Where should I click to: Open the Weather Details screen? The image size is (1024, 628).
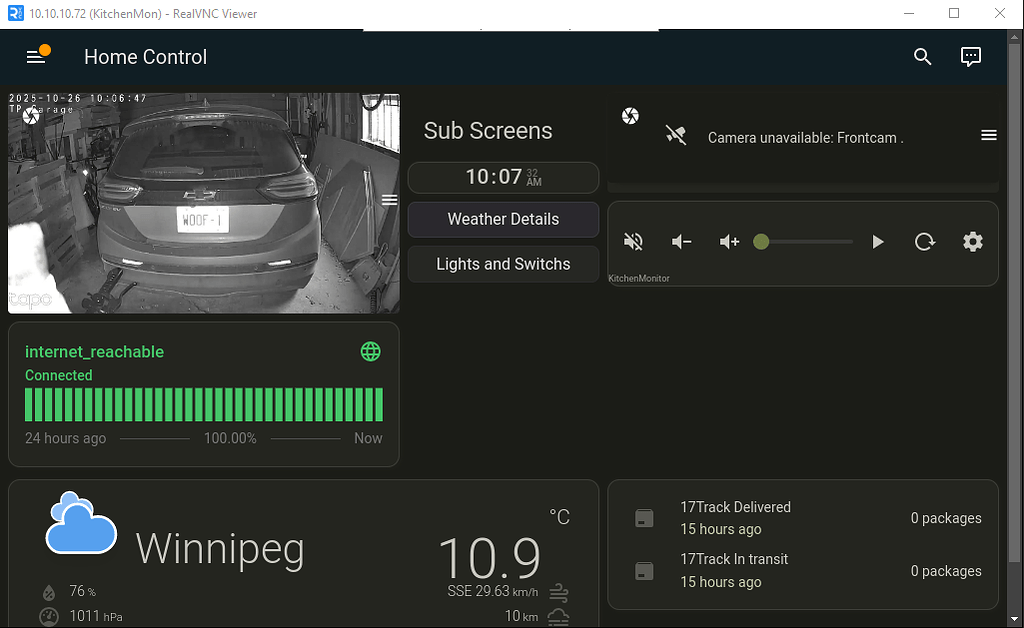(x=503, y=219)
